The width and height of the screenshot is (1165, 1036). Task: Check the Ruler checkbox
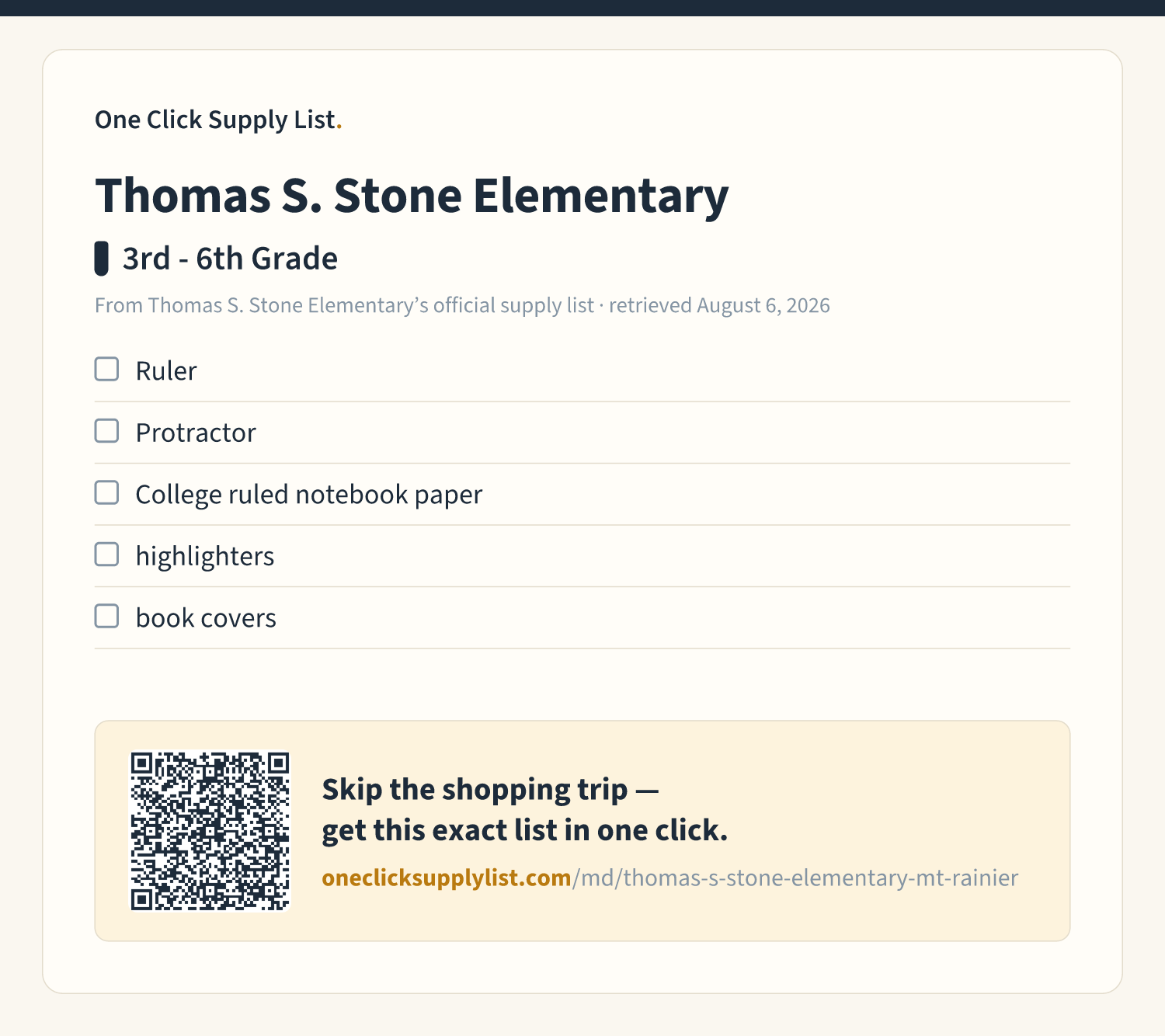(106, 369)
